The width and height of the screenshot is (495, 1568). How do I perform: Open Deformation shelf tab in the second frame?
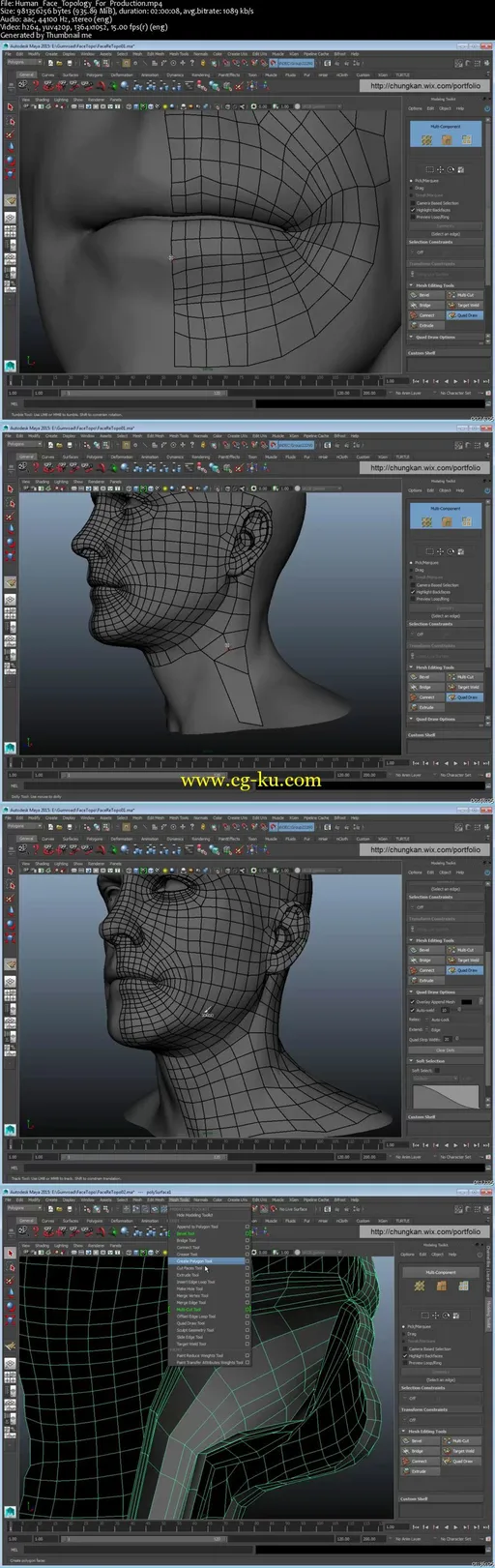[121, 457]
